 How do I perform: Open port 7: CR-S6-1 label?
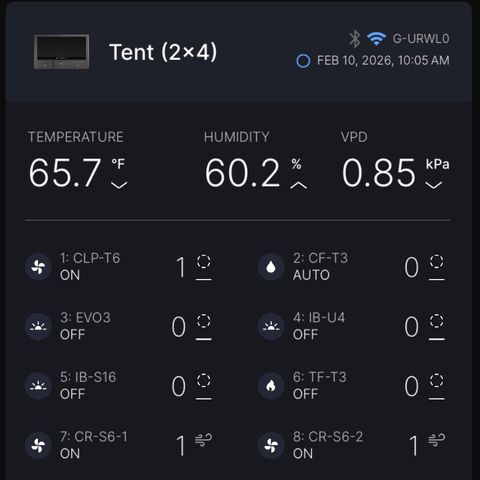94,437
